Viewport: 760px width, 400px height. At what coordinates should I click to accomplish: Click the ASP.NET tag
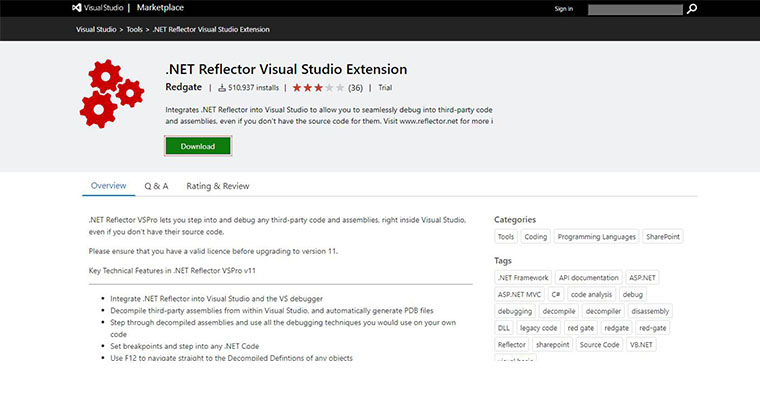(642, 278)
